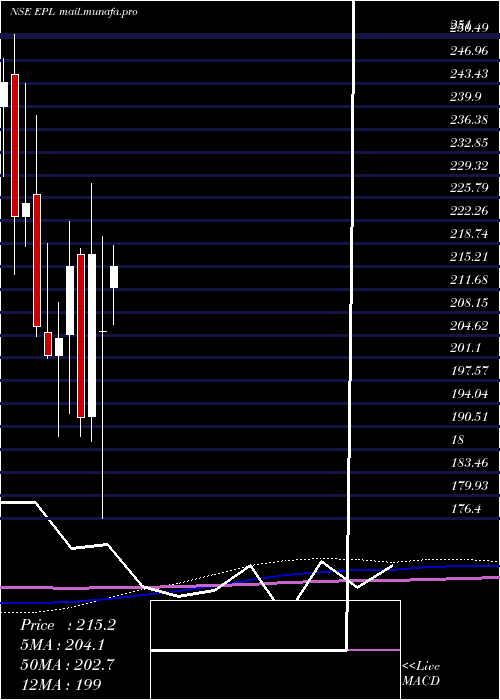Click the 197.57 price axis label

point(469,371)
